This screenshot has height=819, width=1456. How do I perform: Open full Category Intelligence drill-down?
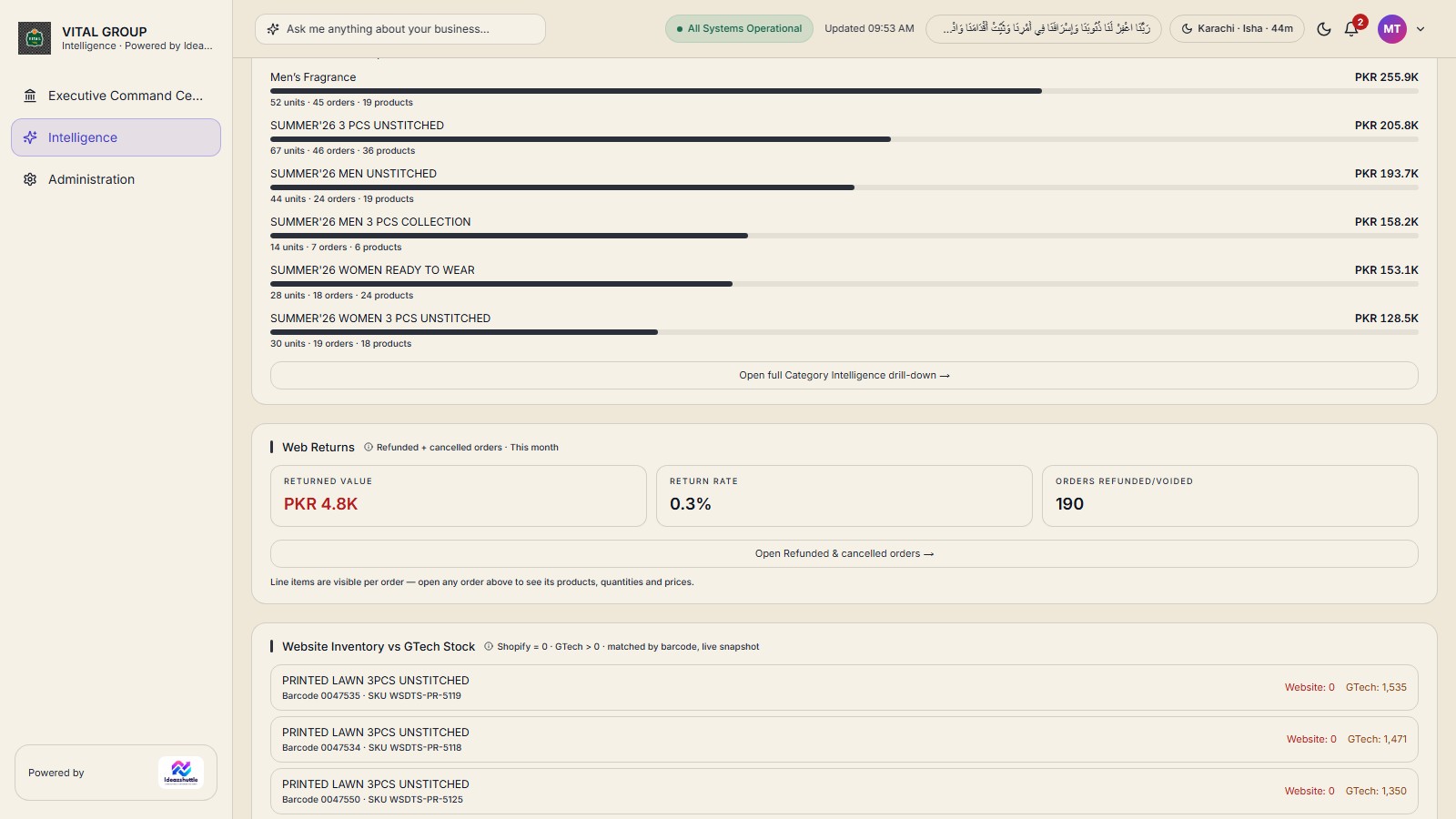pyautogui.click(x=844, y=375)
